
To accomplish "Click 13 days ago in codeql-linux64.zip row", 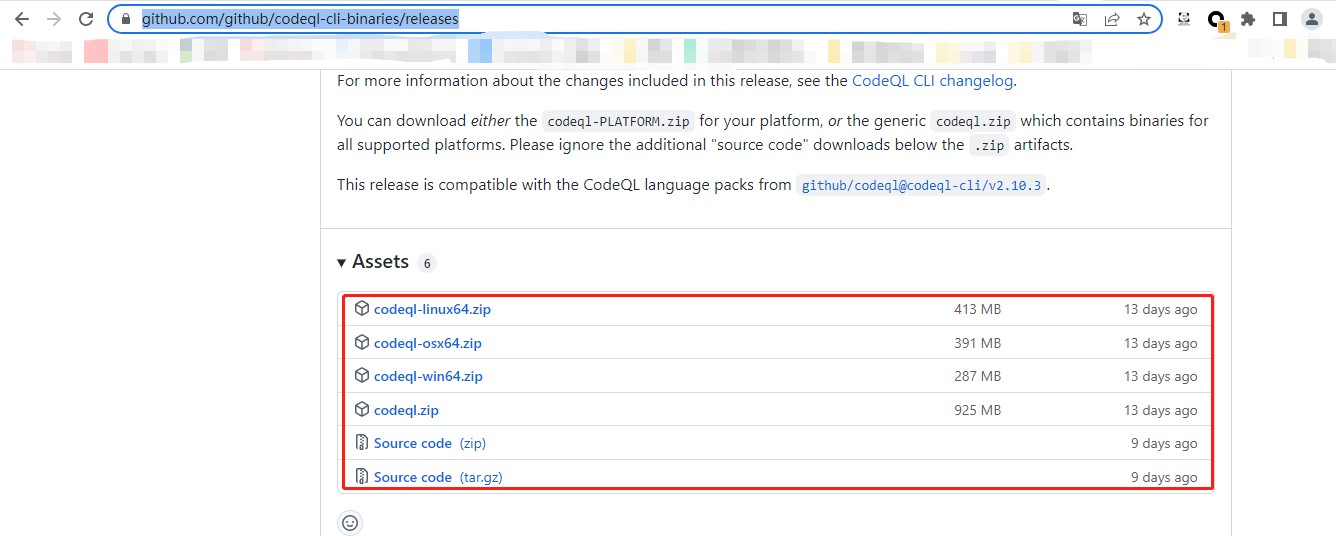I will point(1160,309).
